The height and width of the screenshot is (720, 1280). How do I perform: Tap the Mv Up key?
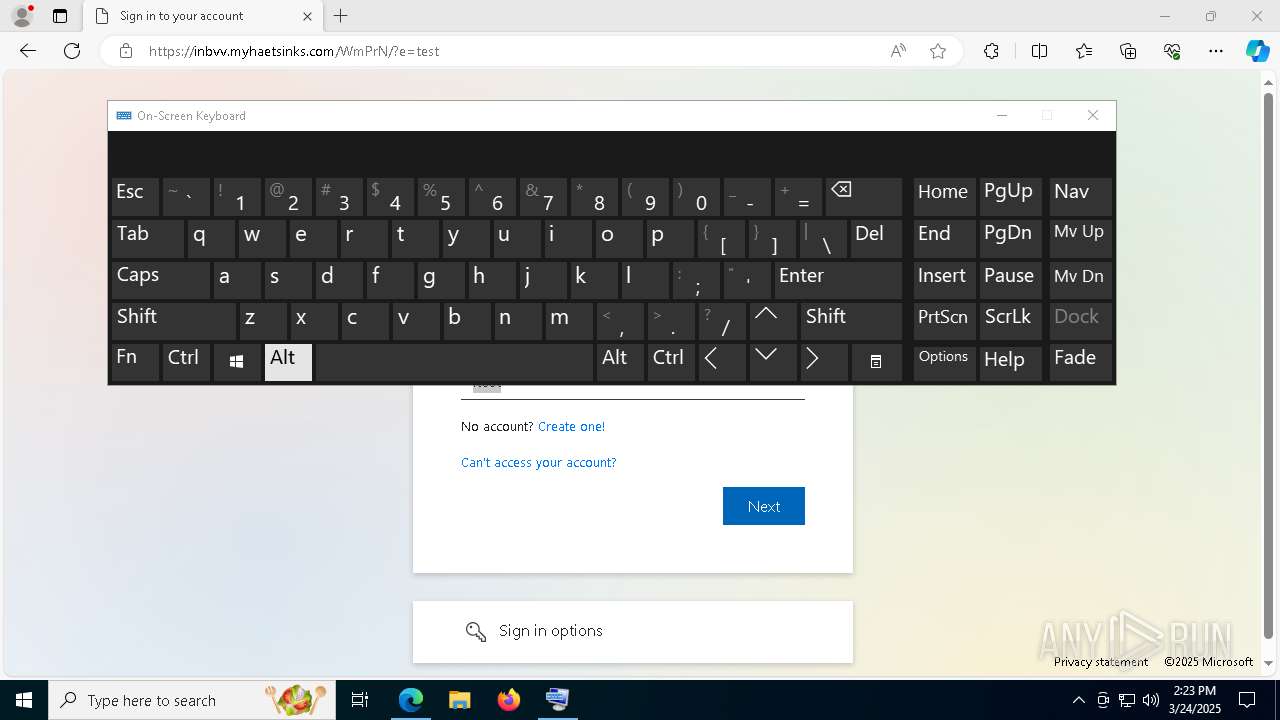1080,239
